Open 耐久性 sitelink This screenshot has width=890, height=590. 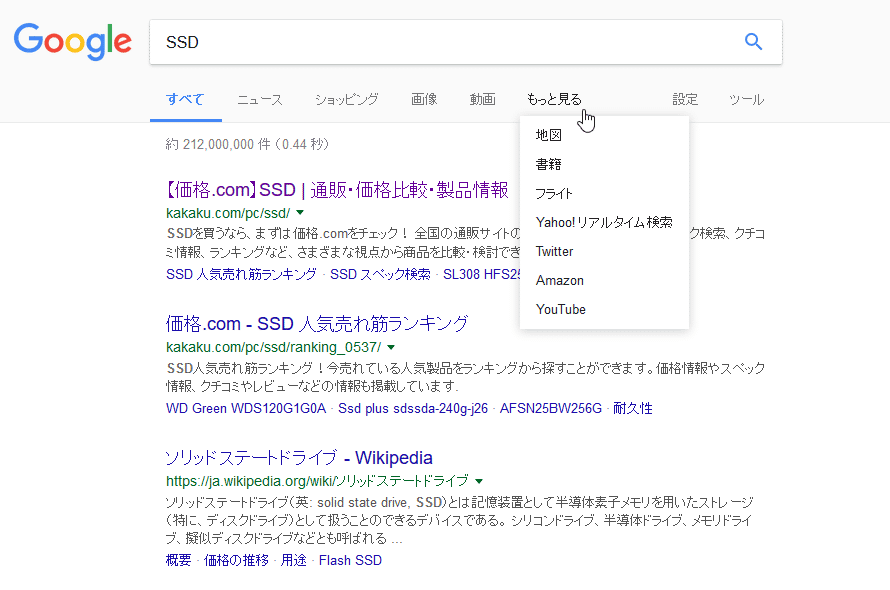633,408
